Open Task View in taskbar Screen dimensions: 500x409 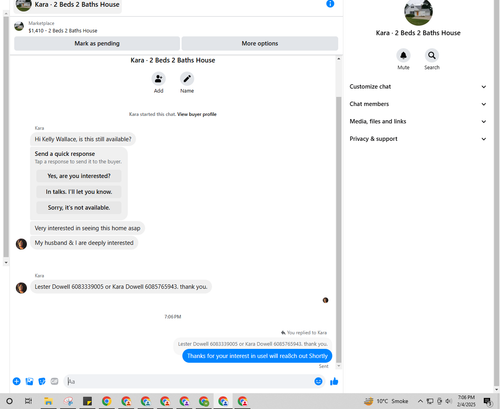pyautogui.click(x=29, y=401)
